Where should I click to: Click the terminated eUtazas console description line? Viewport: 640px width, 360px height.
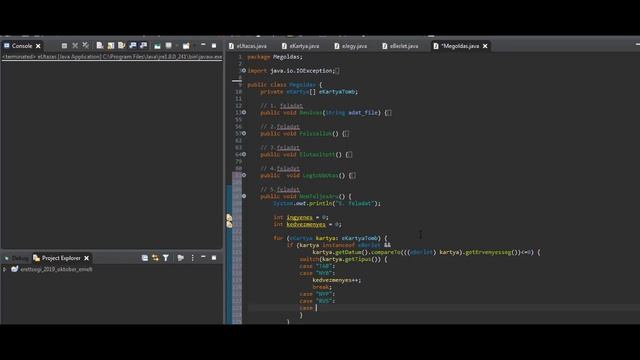(112, 57)
